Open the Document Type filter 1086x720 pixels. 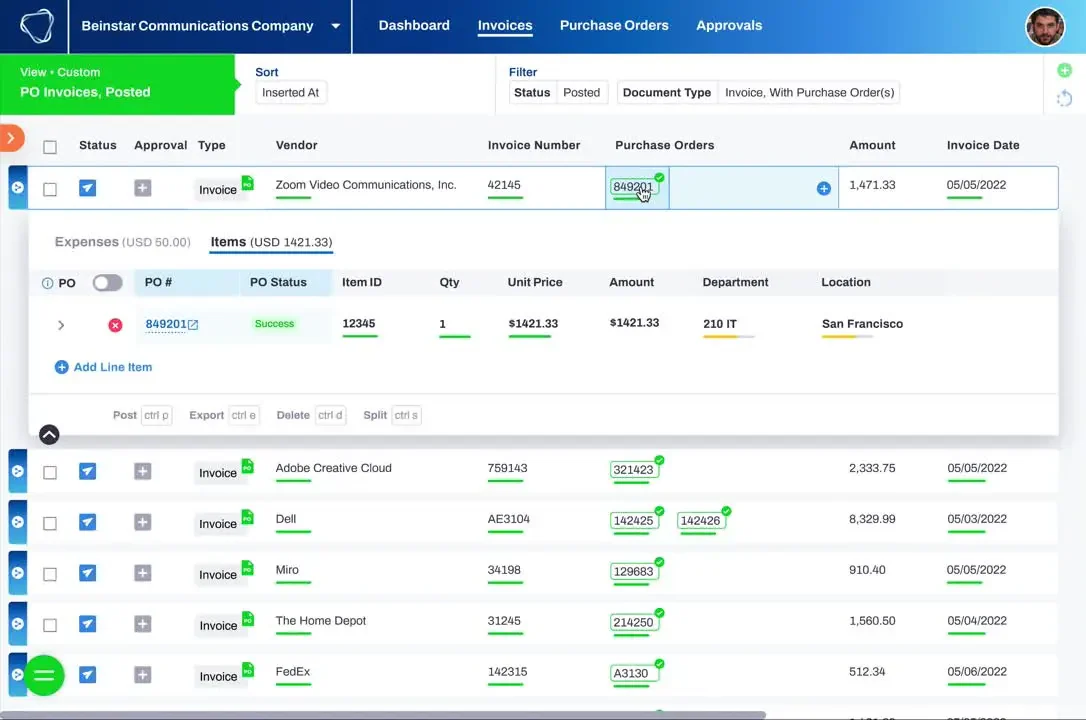pos(758,92)
